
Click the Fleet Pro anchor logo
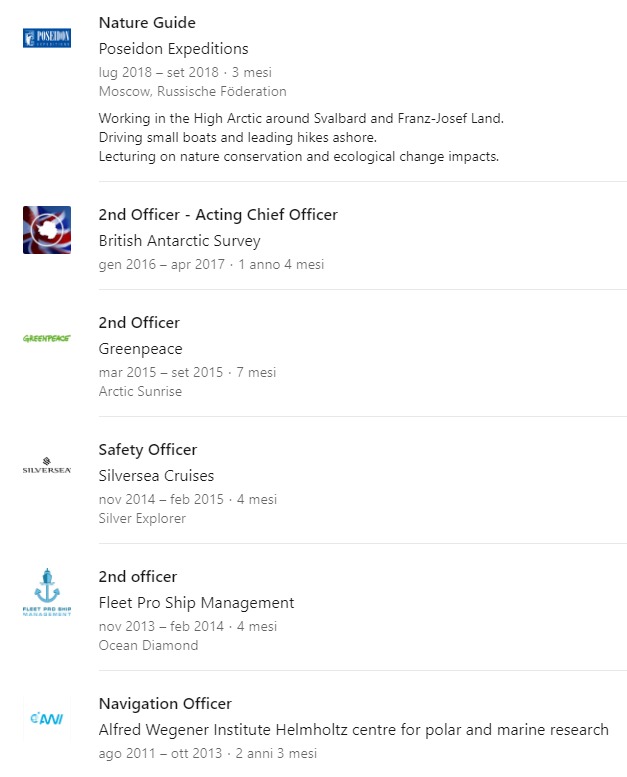tap(47, 592)
